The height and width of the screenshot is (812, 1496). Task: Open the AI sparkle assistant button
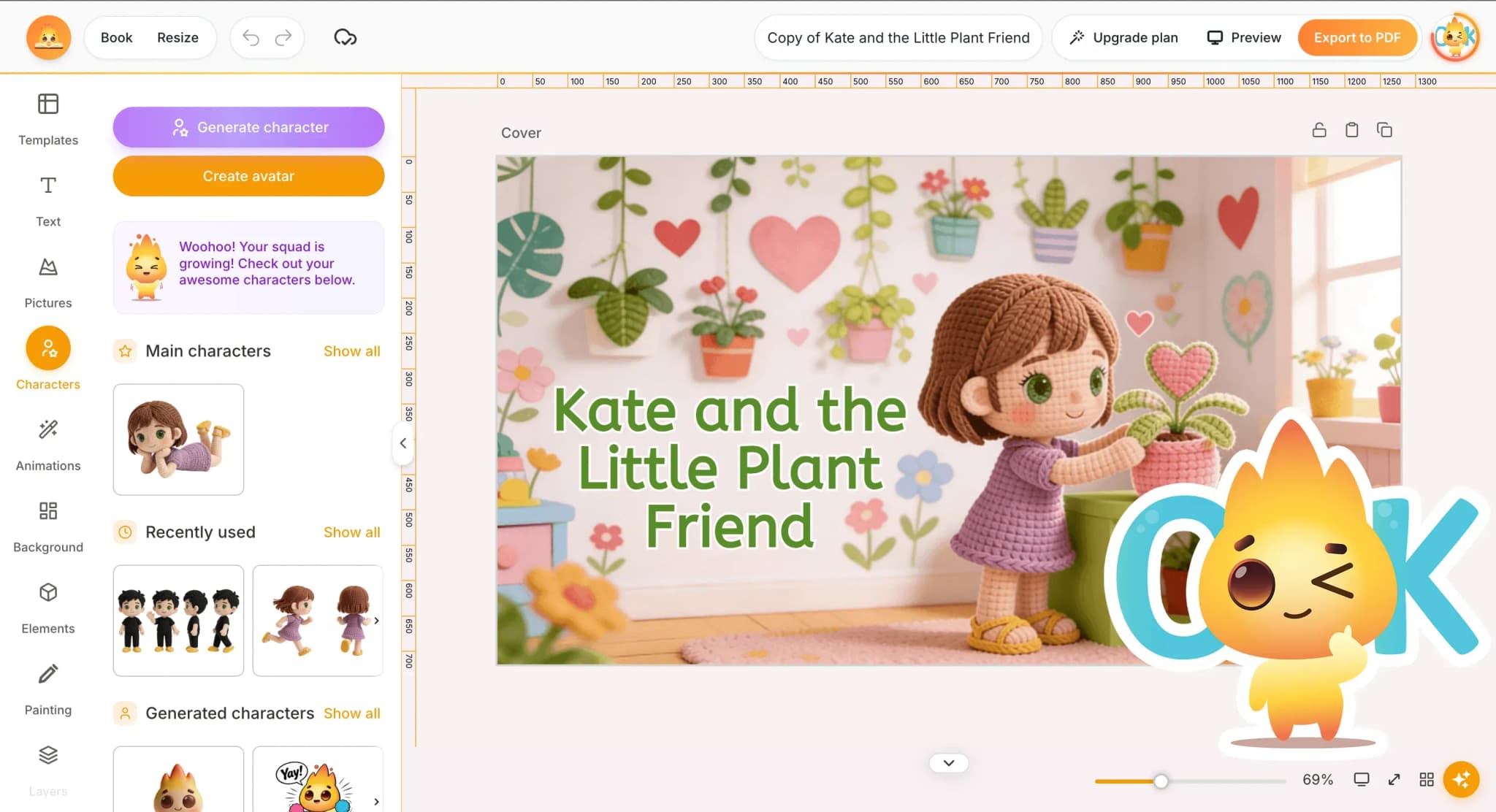coord(1462,779)
